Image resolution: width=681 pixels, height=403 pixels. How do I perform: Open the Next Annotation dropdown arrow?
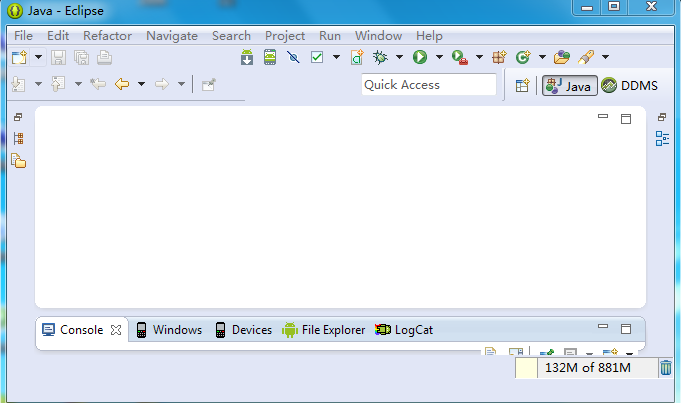(x=38, y=84)
